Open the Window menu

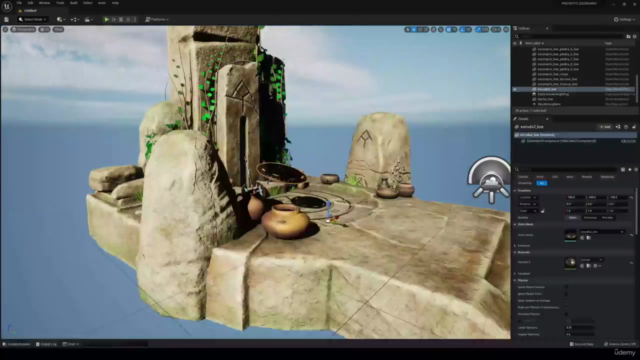tap(44, 3)
